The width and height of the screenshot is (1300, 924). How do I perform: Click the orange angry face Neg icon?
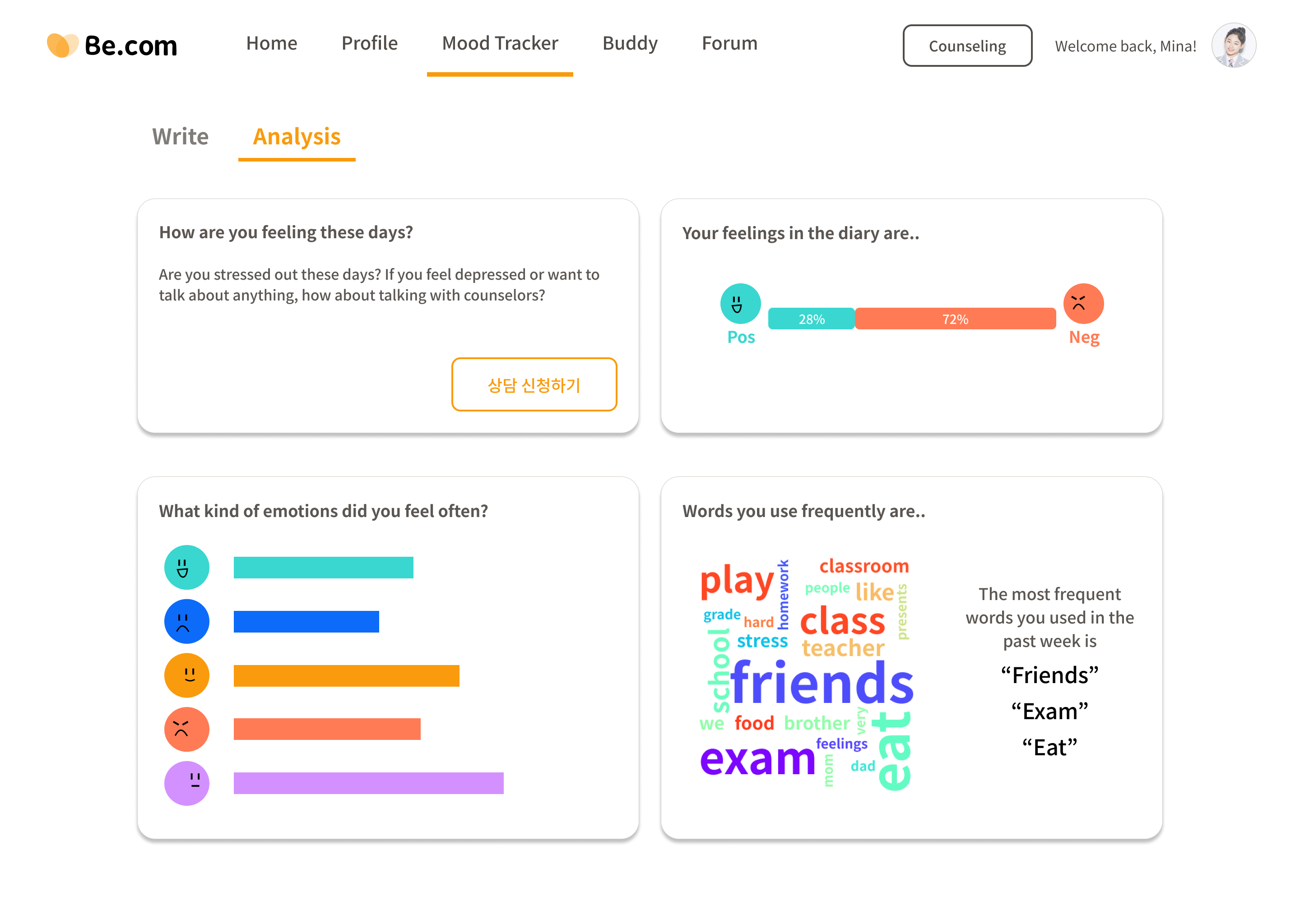tap(1083, 303)
